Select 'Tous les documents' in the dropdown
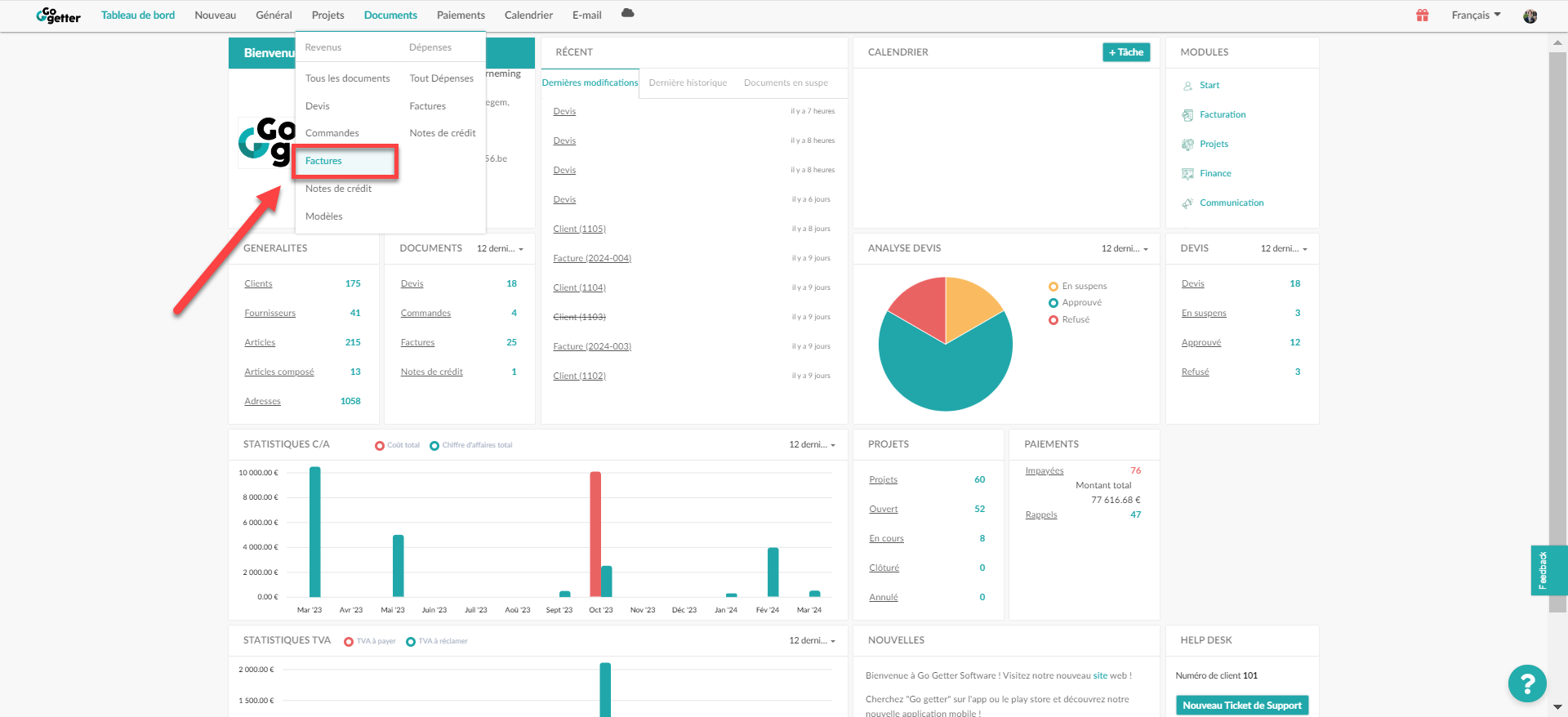The image size is (1568, 717). 347,78
